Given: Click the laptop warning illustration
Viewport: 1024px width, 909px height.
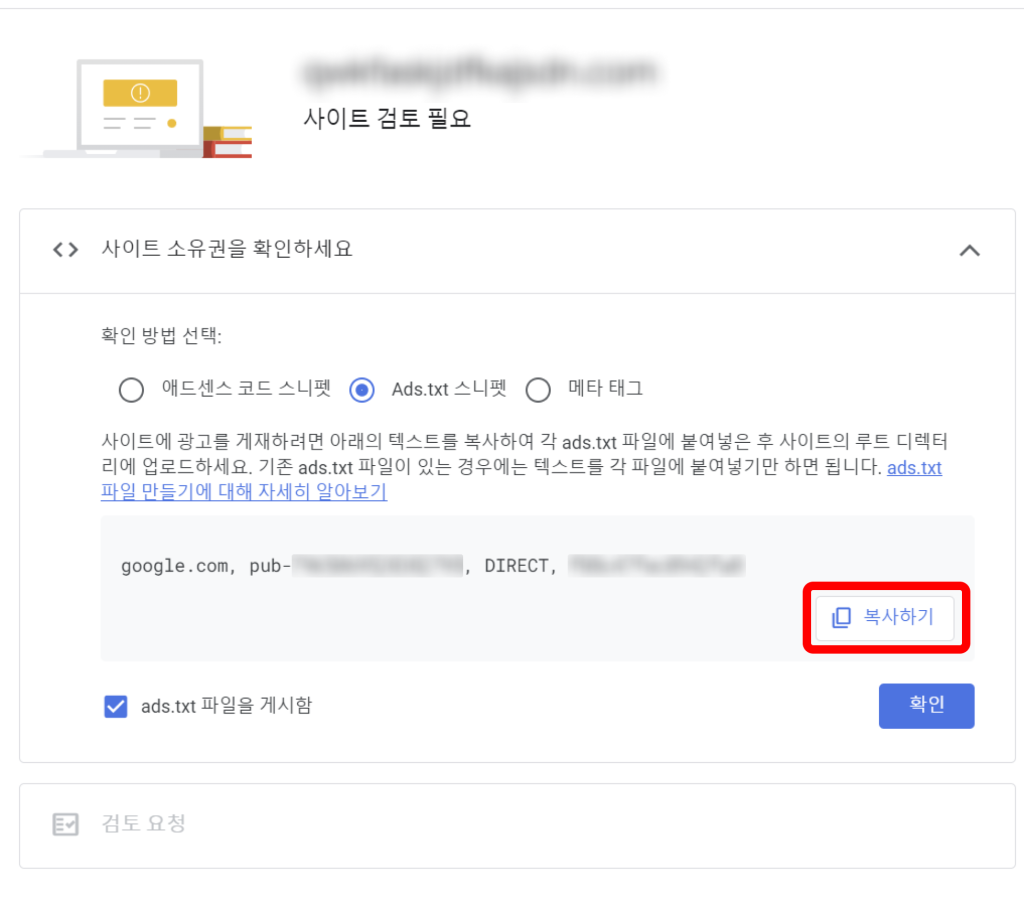Looking at the screenshot, I should tap(137, 108).
